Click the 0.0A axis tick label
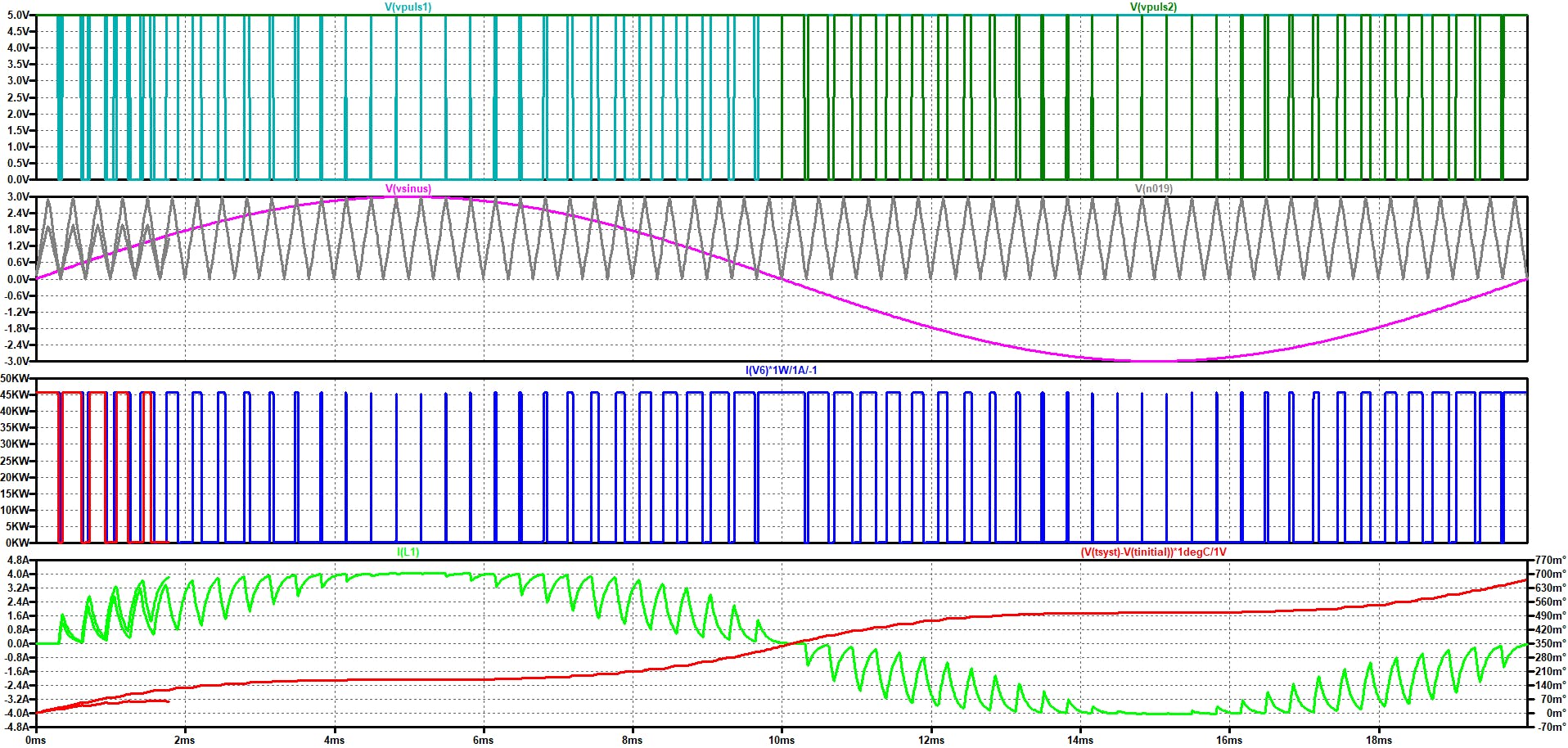 pyautogui.click(x=18, y=643)
